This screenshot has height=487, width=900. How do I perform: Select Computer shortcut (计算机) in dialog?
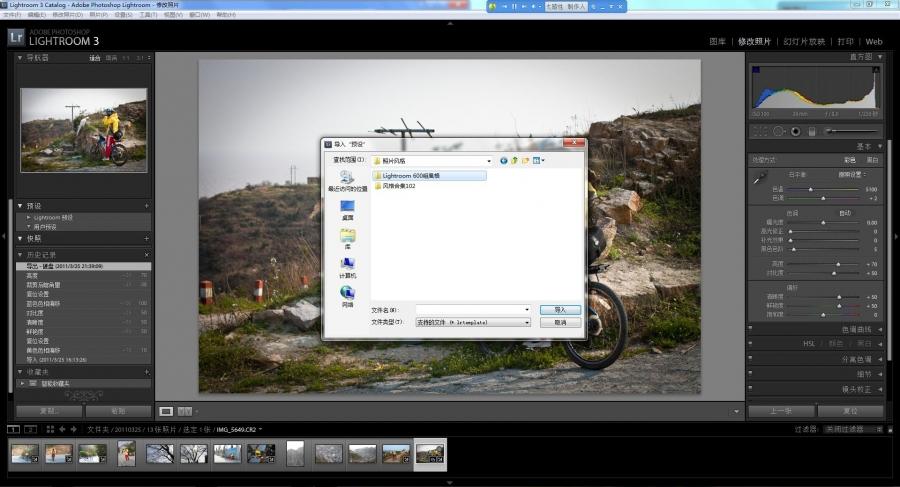[x=347, y=268]
